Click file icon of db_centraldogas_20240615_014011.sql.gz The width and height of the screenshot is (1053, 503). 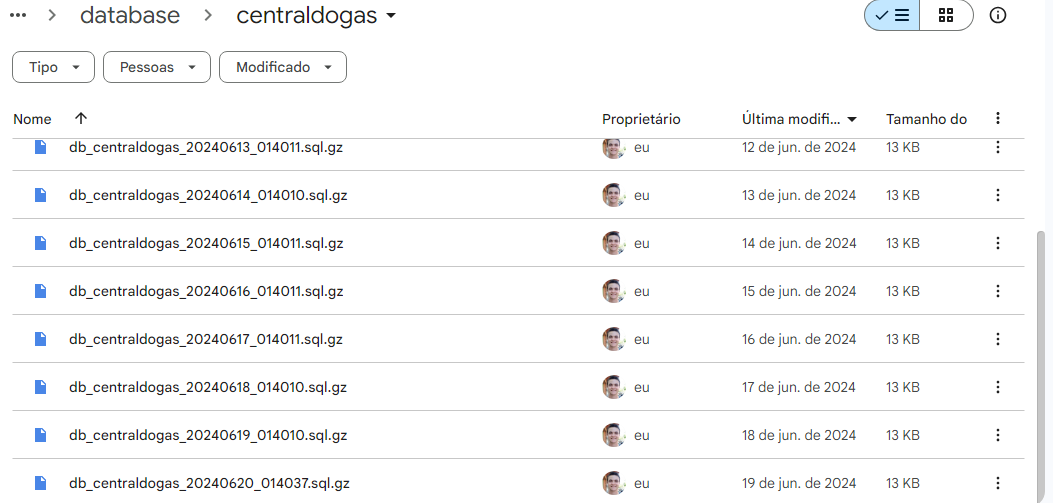pos(41,243)
